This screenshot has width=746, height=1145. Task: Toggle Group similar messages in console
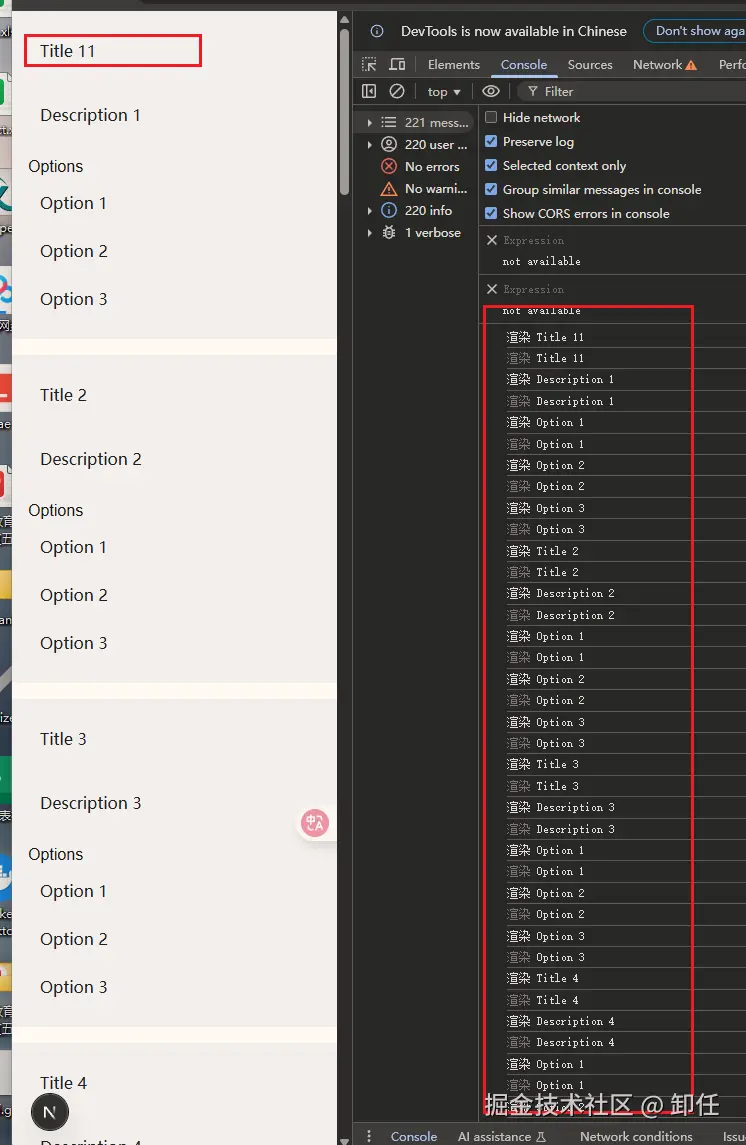pyautogui.click(x=491, y=189)
